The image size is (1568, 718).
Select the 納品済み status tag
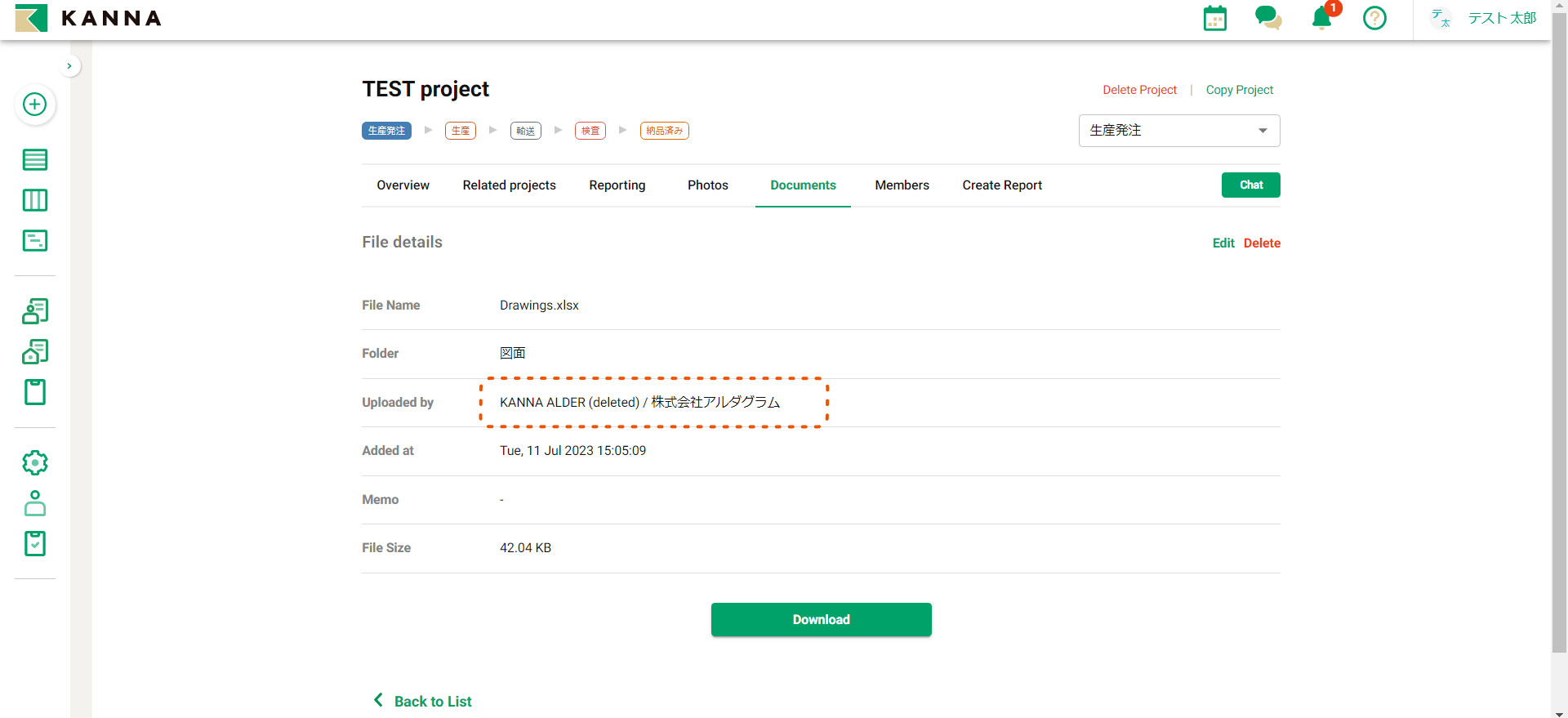664,131
